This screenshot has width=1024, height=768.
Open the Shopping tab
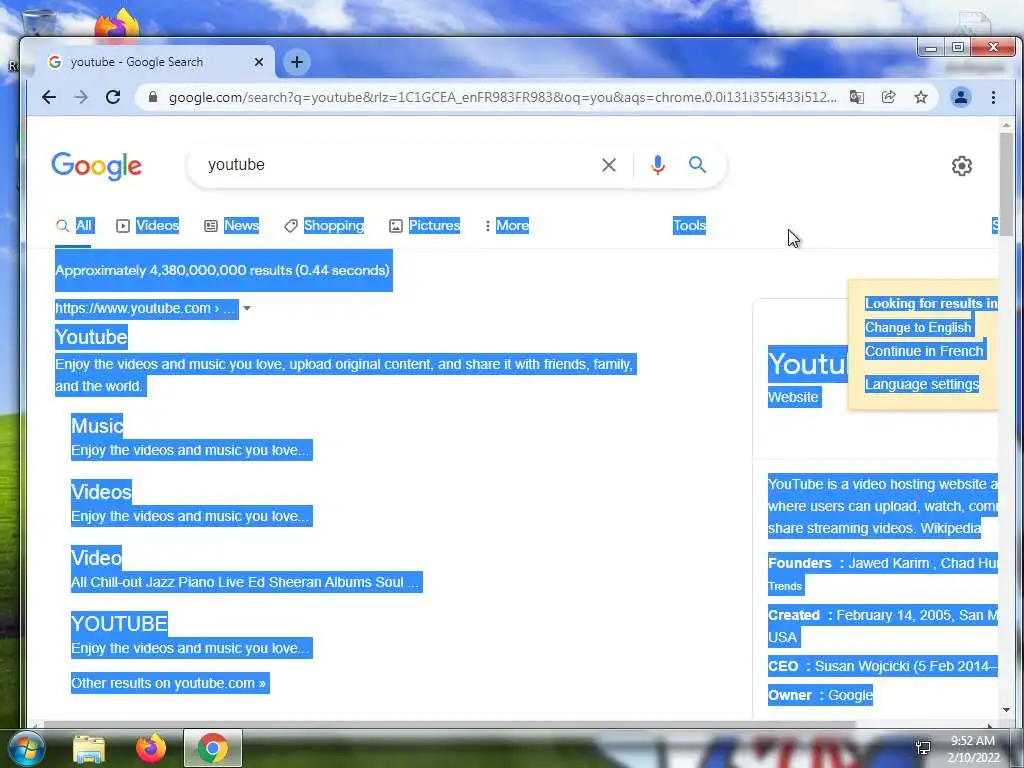325,226
